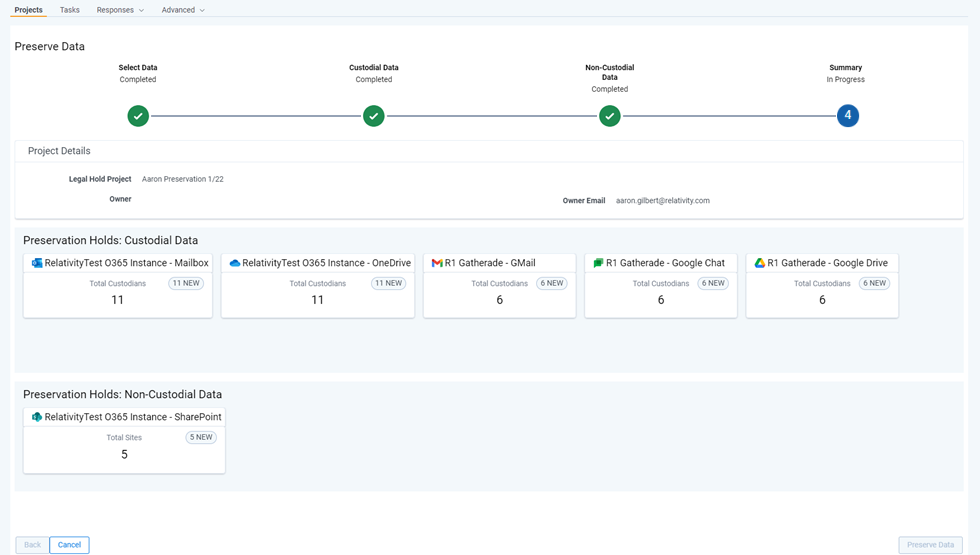The height and width of the screenshot is (555, 980).
Task: Switch to the Projects tab
Action: tap(29, 10)
